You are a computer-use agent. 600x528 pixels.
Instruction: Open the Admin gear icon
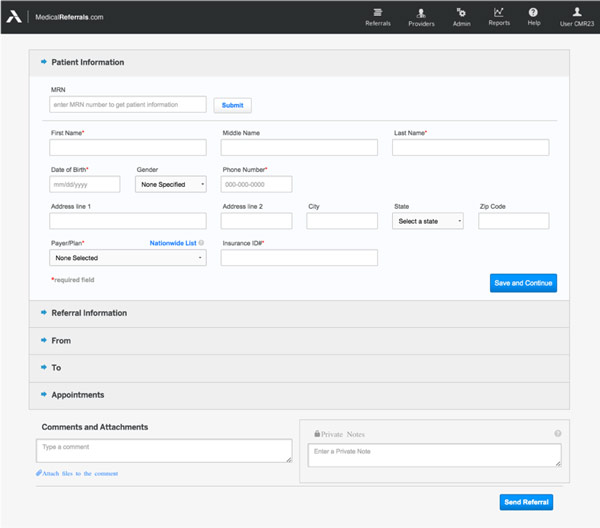pyautogui.click(x=461, y=12)
